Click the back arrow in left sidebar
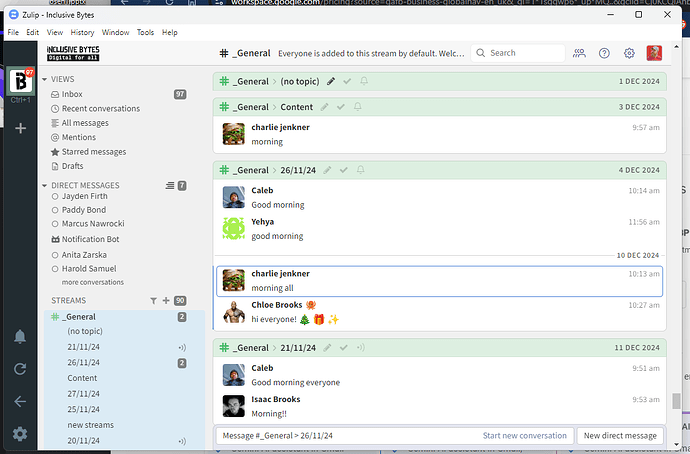Image resolution: width=690 pixels, height=454 pixels. tap(20, 401)
